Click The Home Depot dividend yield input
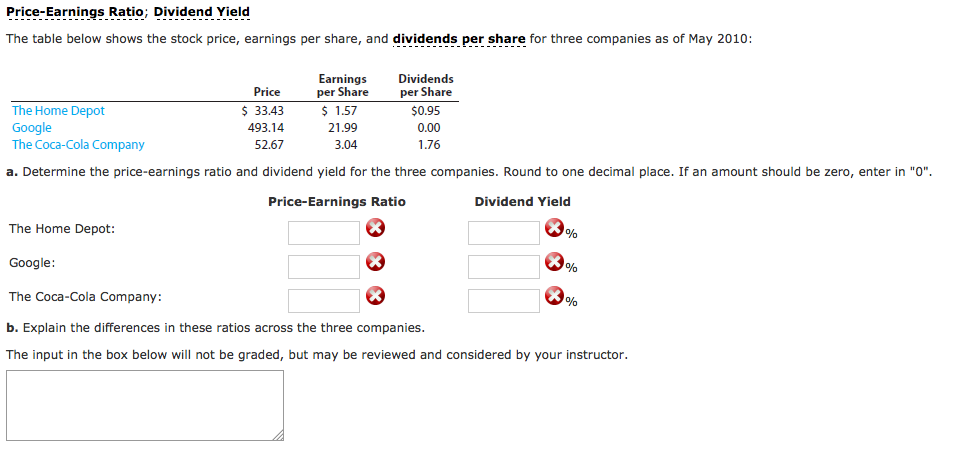975x458 pixels. pos(504,233)
